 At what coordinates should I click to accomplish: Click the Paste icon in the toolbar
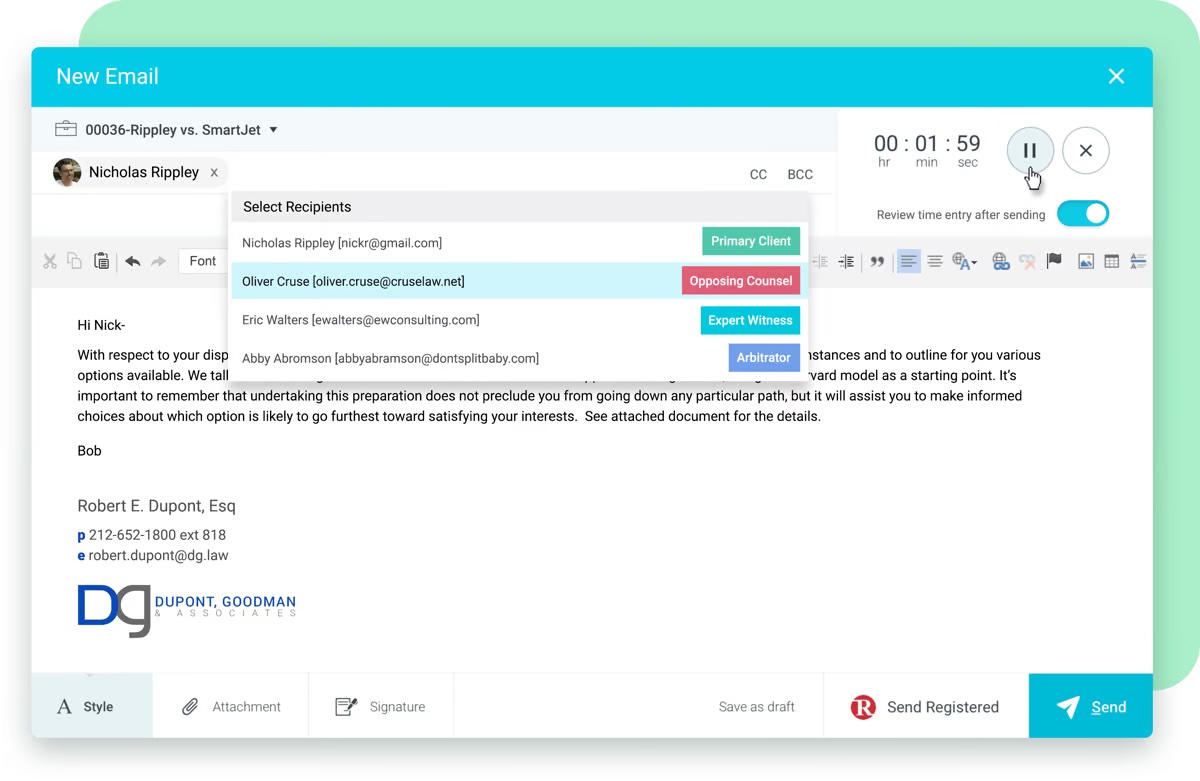point(101,261)
